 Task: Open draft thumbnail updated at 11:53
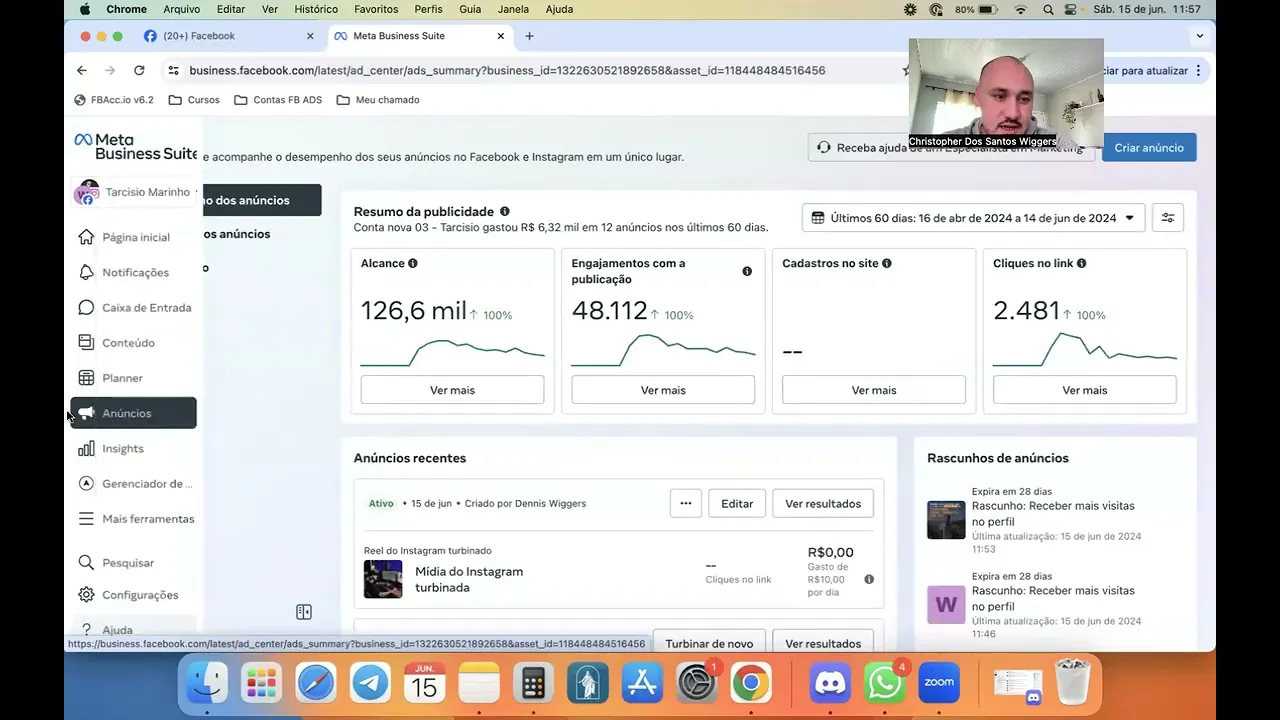click(946, 520)
